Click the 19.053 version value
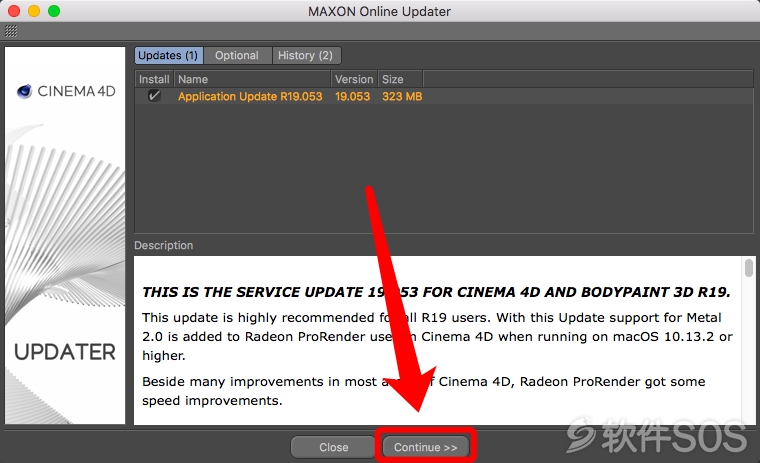This screenshot has height=463, width=760. tap(352, 96)
